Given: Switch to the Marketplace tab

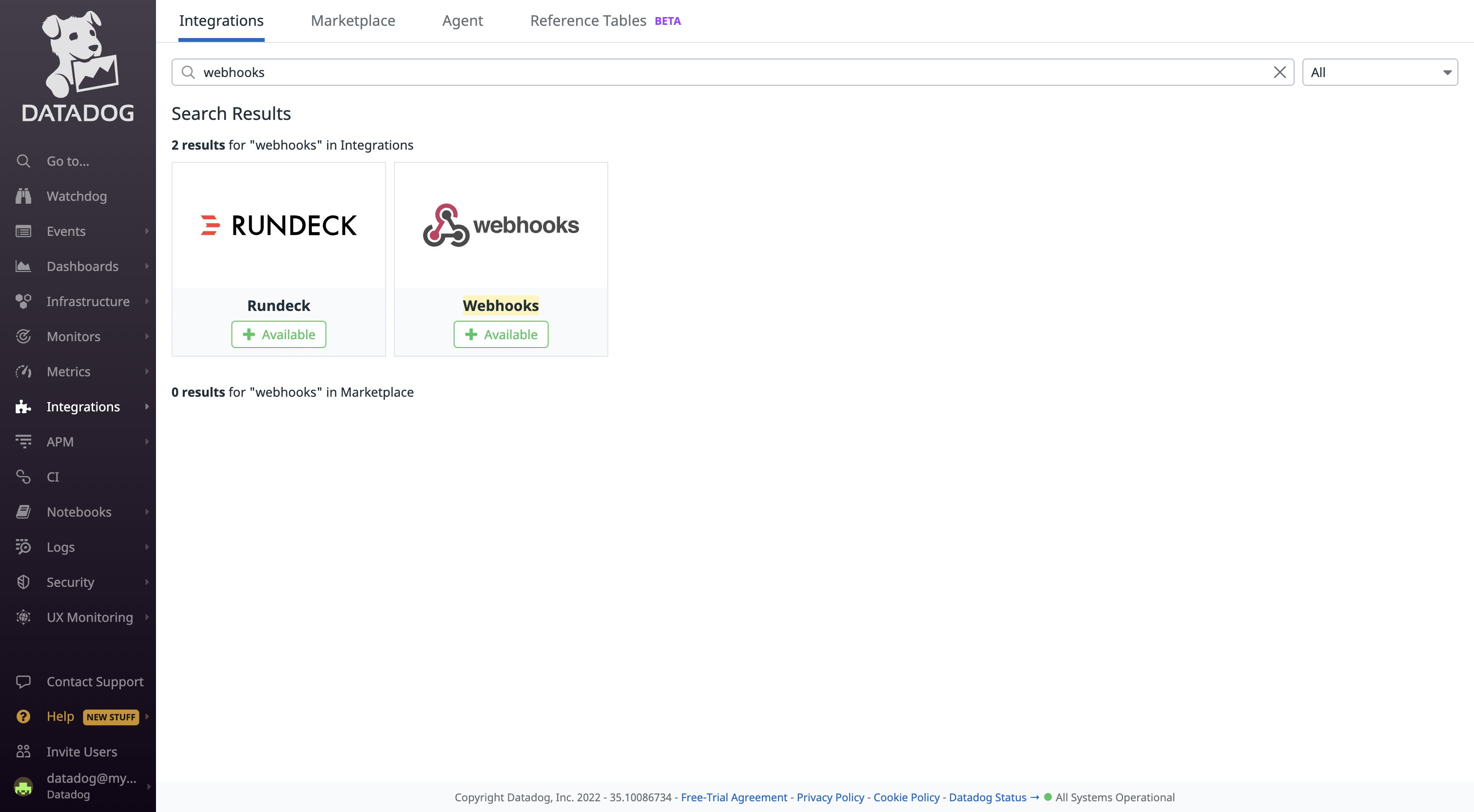Looking at the screenshot, I should [352, 20].
